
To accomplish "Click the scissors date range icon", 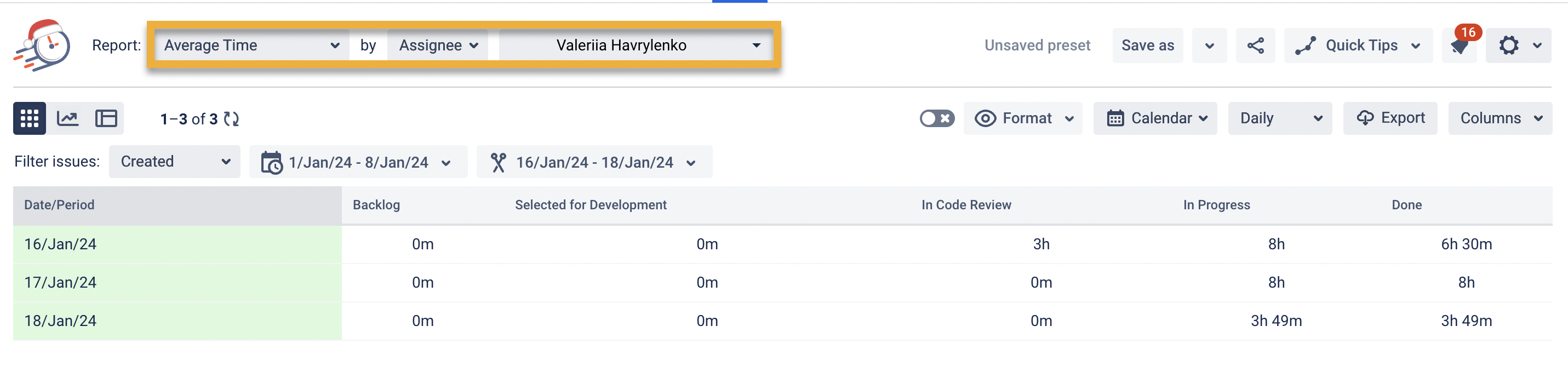I will 499,163.
